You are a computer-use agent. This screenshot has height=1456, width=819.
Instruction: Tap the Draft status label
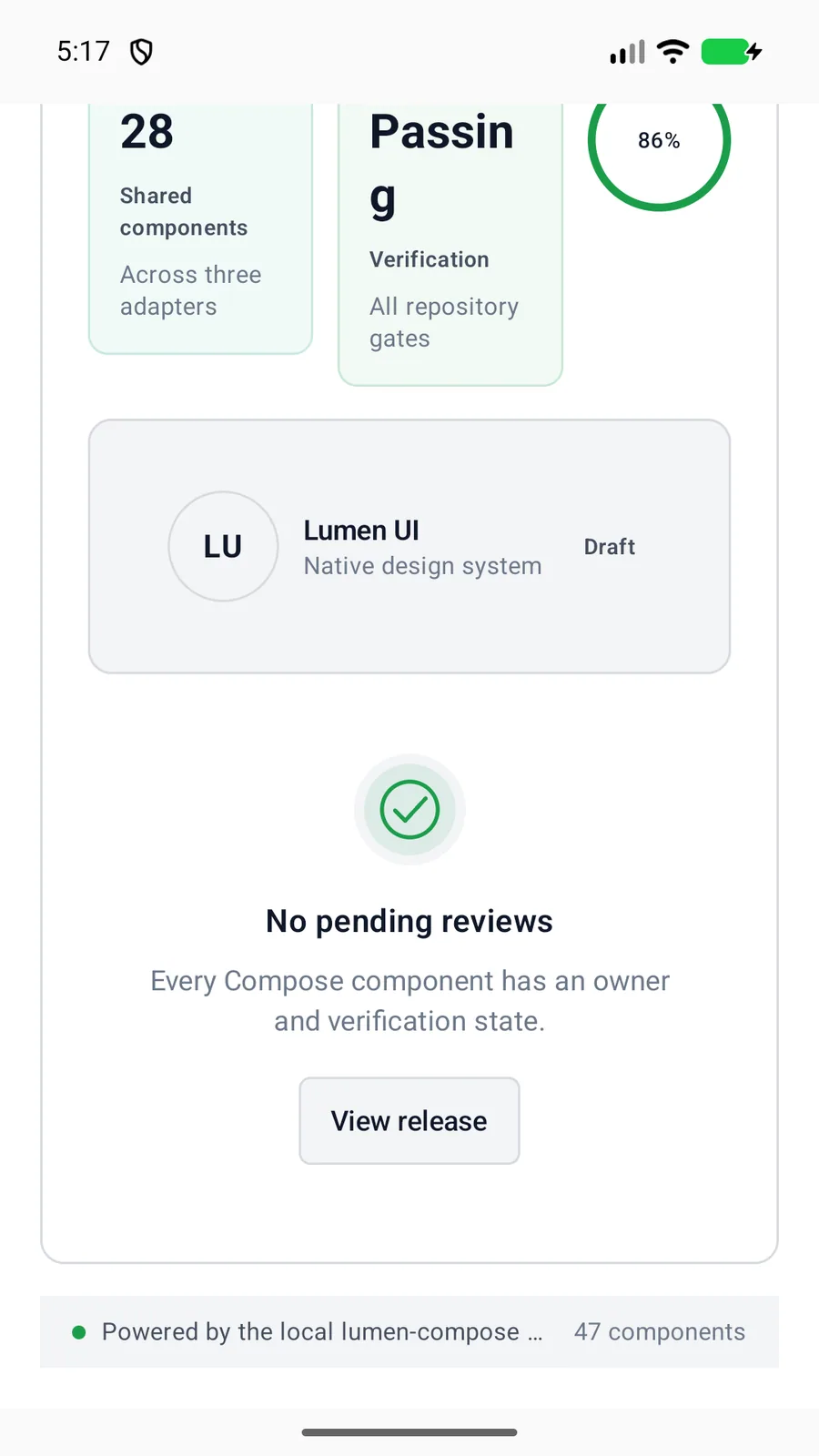click(610, 547)
